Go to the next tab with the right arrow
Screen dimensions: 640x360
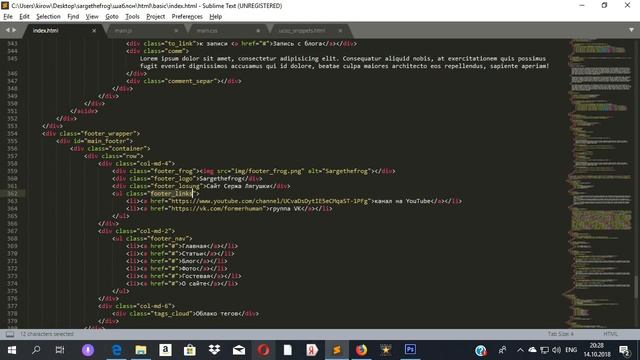[x=14, y=30]
